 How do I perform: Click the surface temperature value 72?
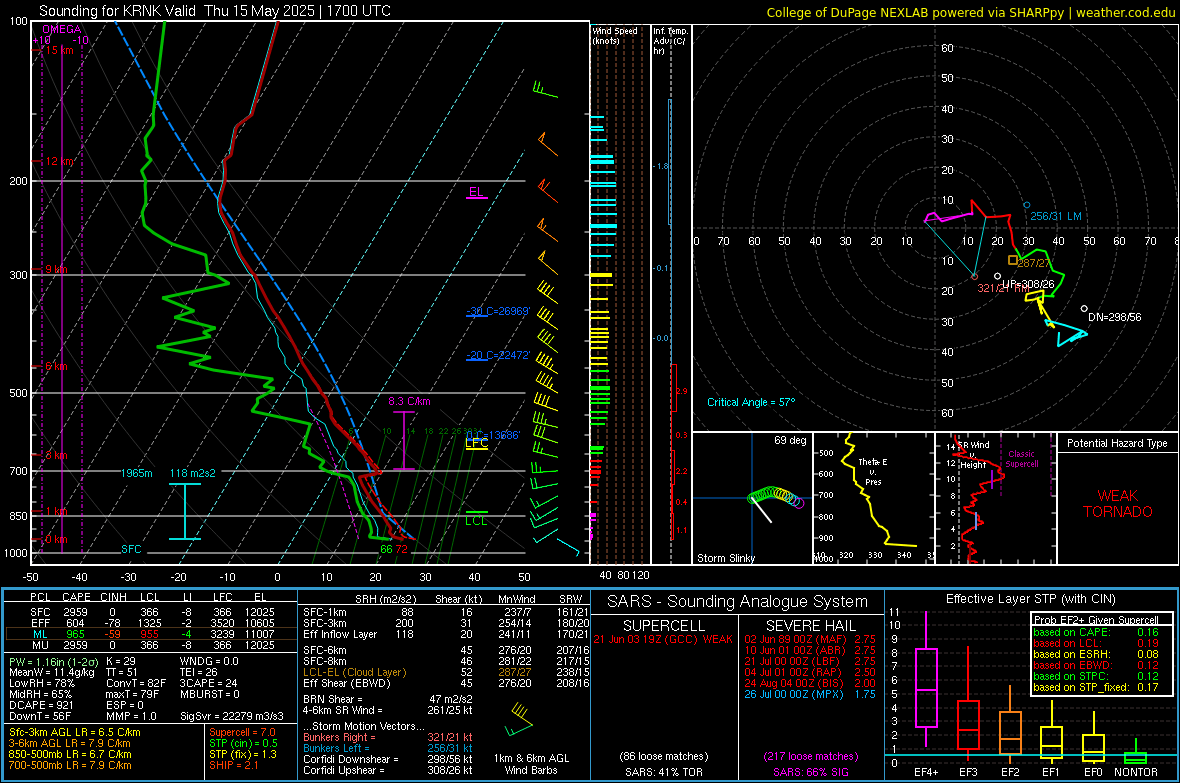[401, 549]
